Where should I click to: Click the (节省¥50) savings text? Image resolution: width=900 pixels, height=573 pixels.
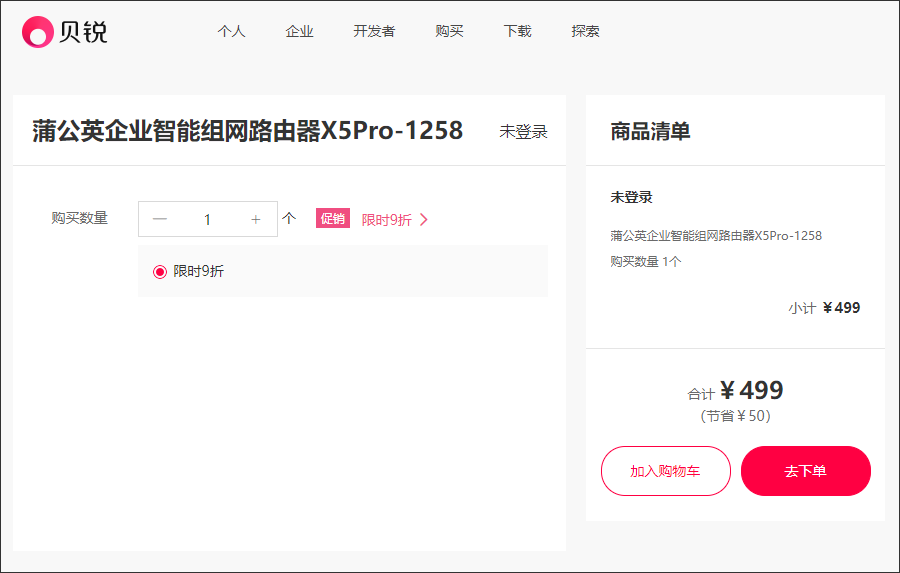click(735, 416)
